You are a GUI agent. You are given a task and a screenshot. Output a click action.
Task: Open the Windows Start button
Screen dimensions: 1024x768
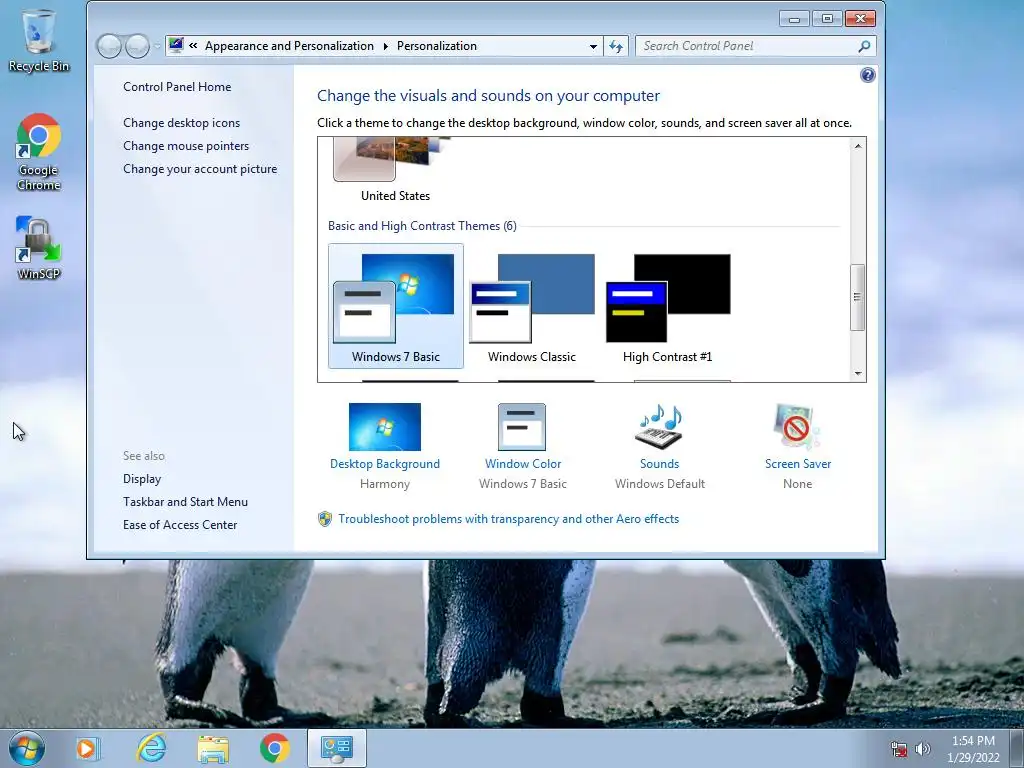click(27, 748)
